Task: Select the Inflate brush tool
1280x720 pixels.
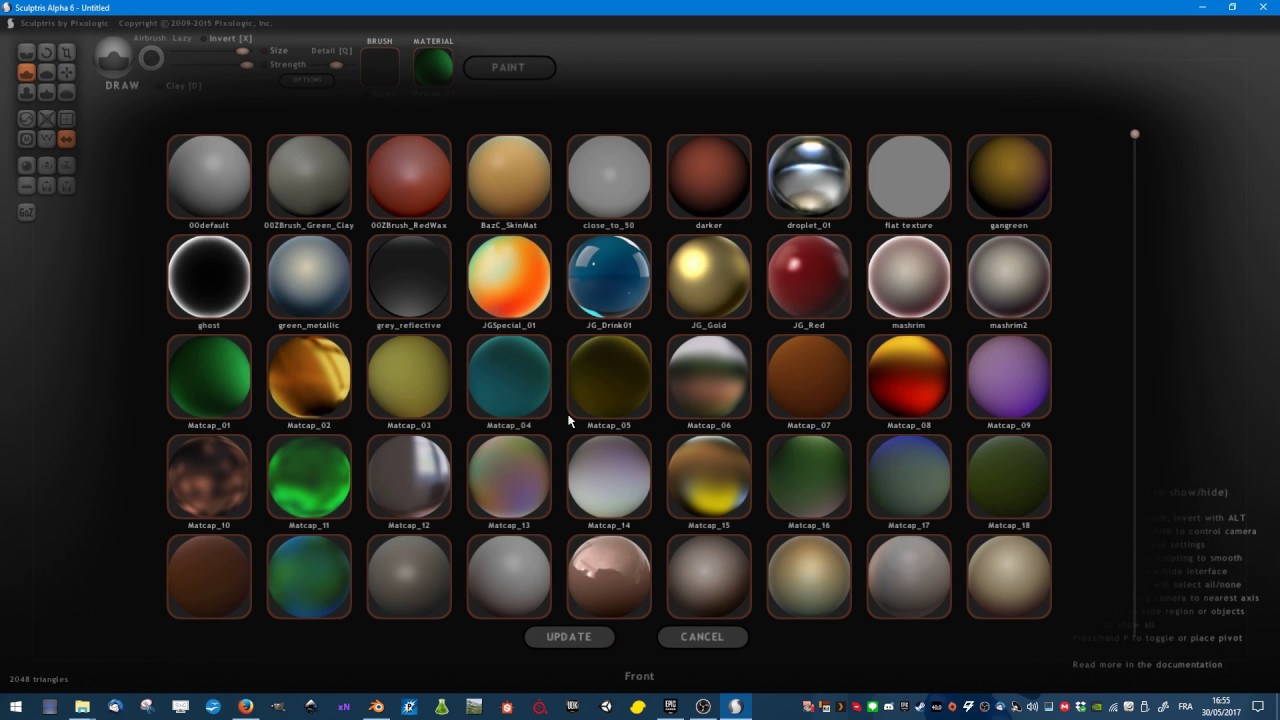Action: click(27, 92)
